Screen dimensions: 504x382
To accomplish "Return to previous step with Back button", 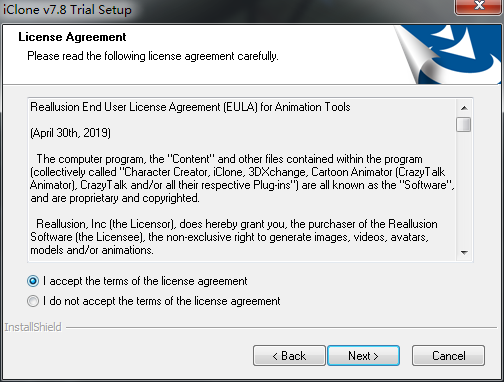I will 289,356.
